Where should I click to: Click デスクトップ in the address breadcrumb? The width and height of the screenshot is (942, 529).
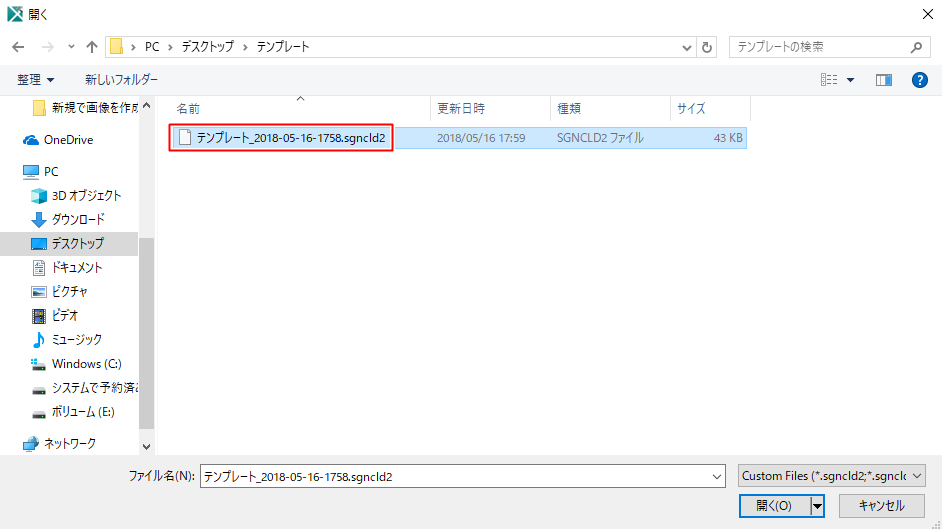tap(208, 47)
